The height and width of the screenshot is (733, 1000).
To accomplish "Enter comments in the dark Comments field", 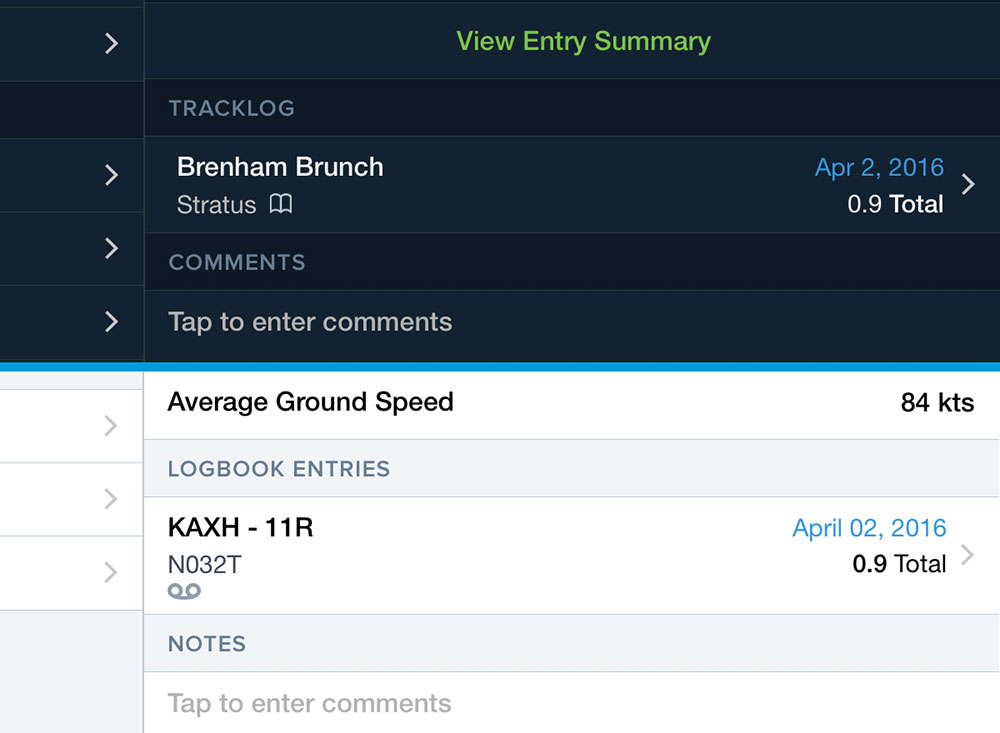I will (x=310, y=322).
